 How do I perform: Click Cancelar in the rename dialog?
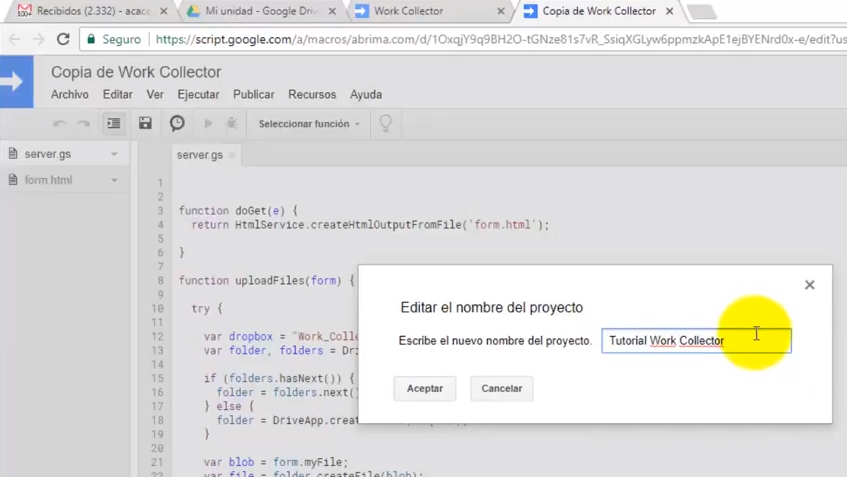501,388
